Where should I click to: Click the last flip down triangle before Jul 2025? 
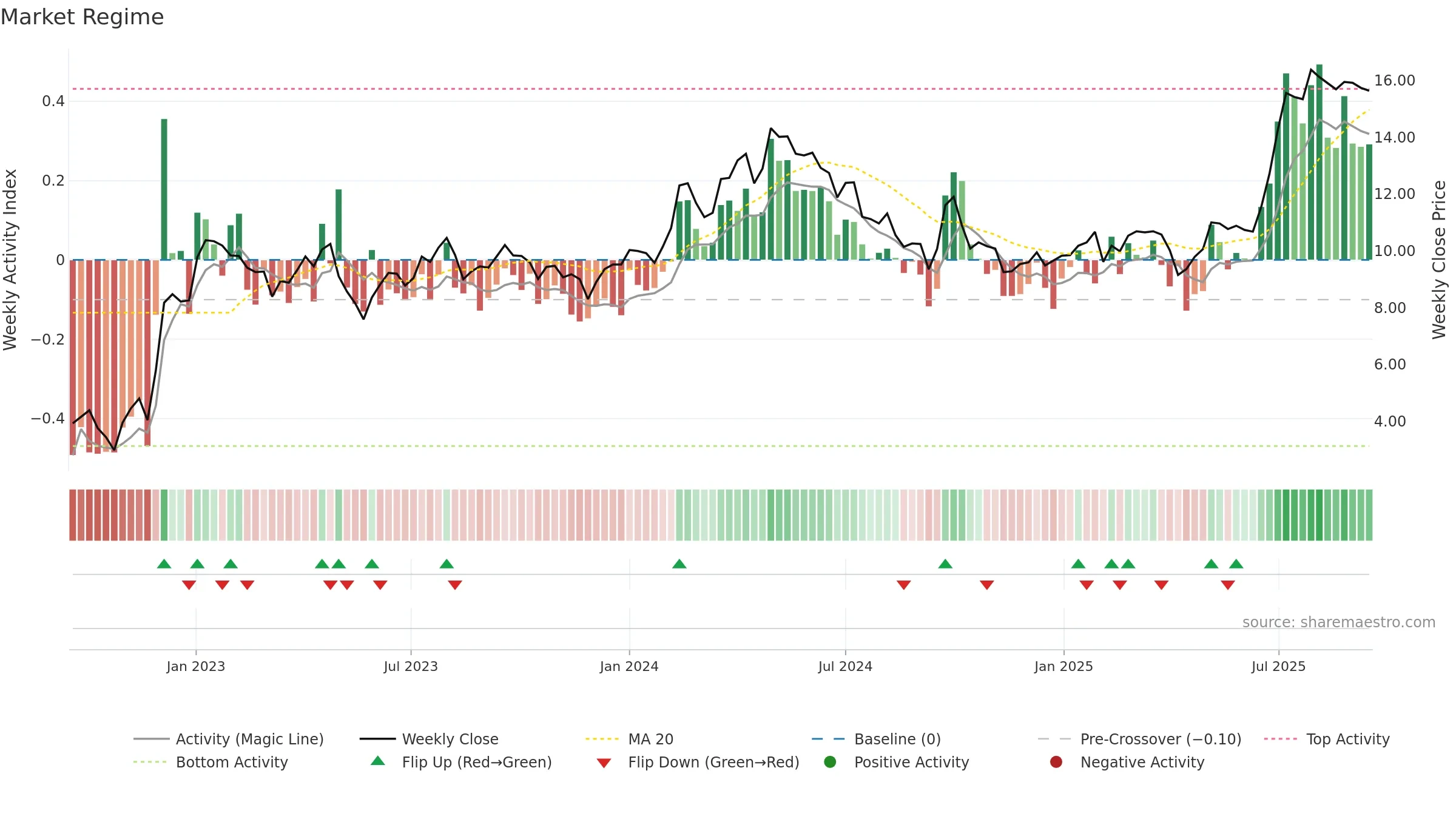tap(1228, 585)
